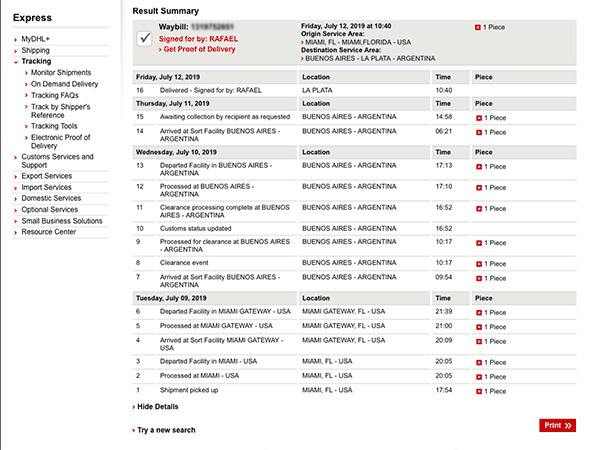Select 'Delivered - Signed for by: RAFAEL' row text

(x=210, y=91)
